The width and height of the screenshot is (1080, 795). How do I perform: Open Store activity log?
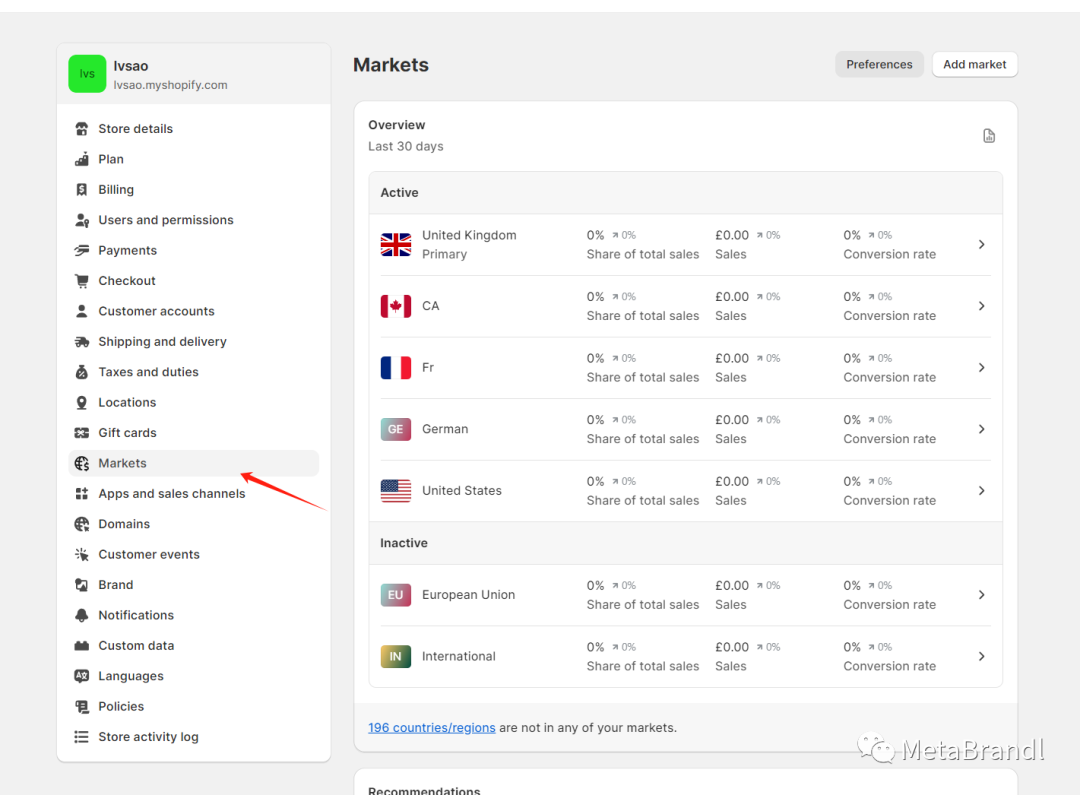[194, 736]
